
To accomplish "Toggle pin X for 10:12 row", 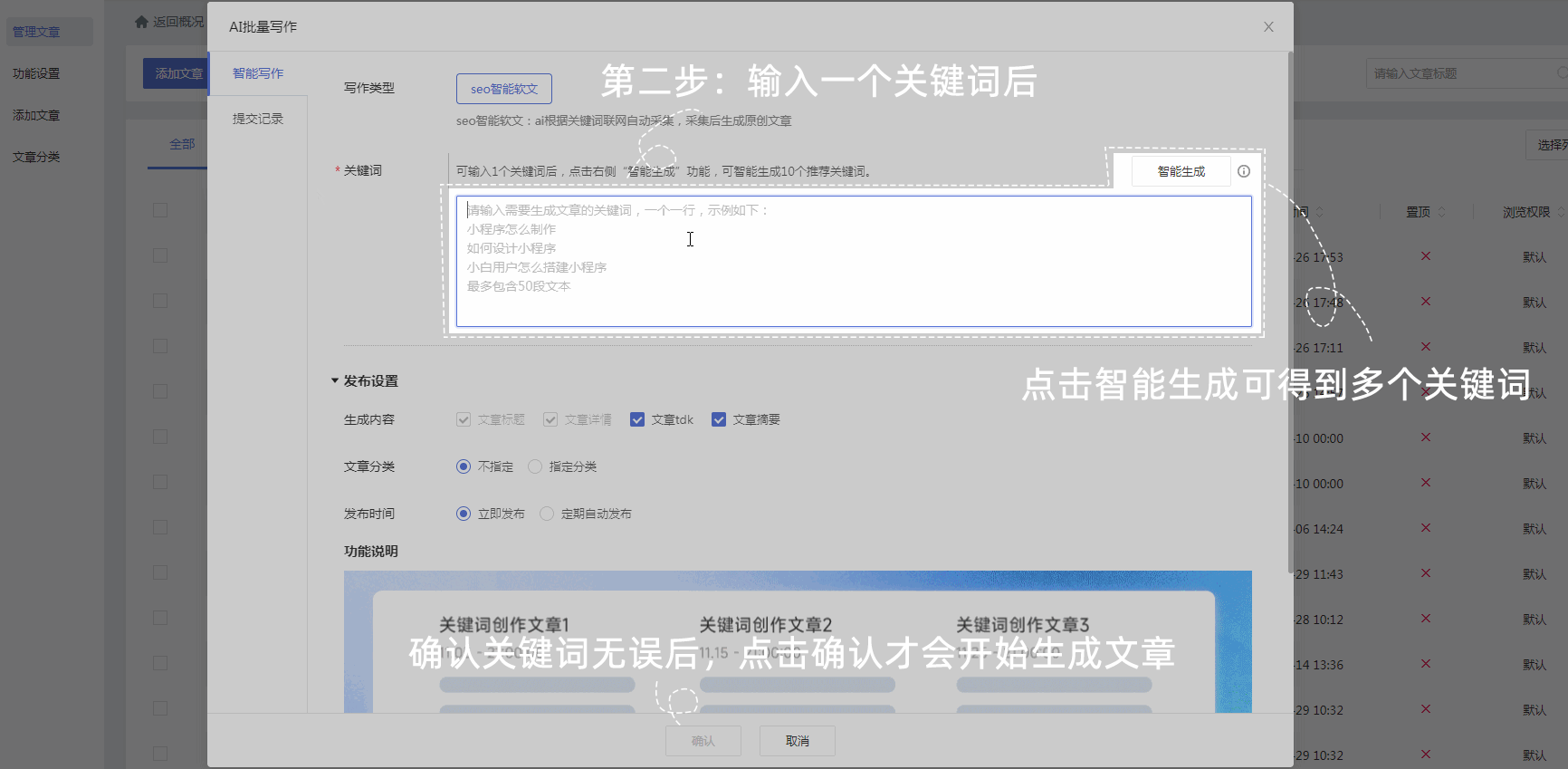I will 1426,619.
